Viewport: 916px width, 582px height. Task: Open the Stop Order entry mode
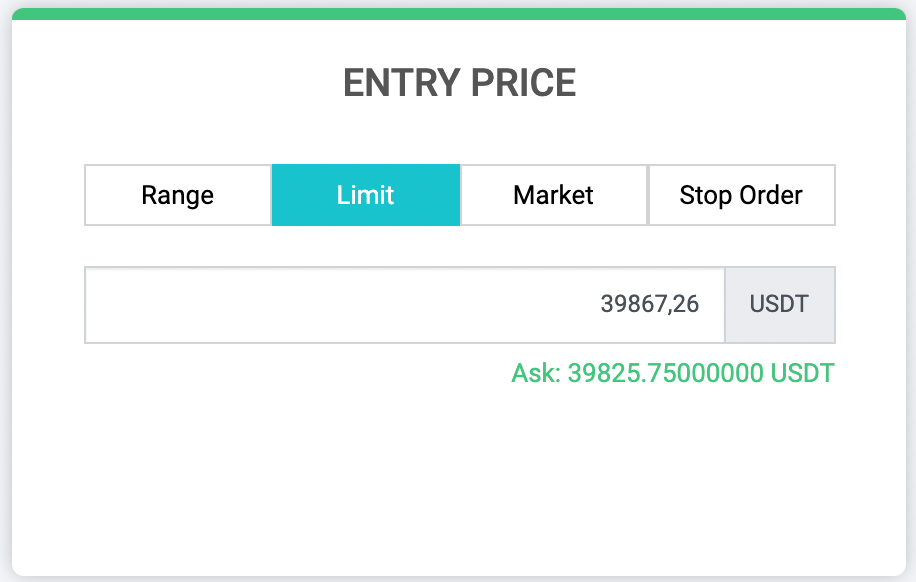pos(742,195)
